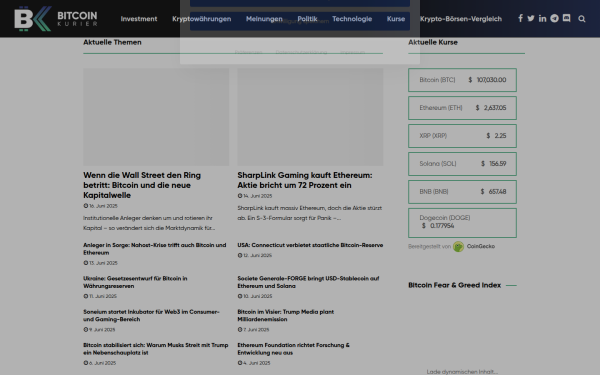Click the '6. Juni 2025' date

99,363
